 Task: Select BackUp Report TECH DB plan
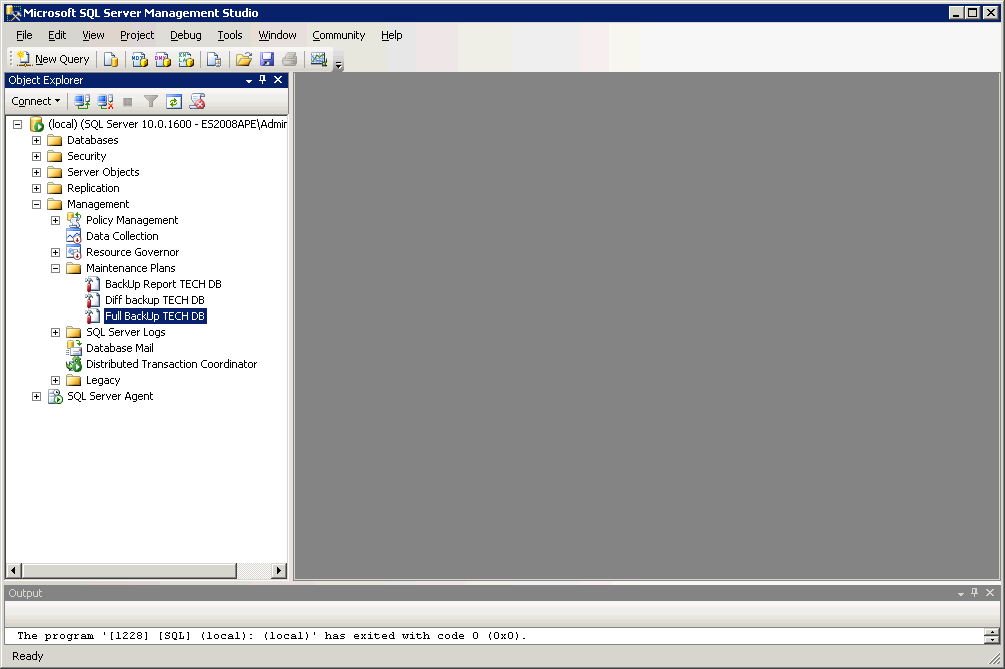[163, 285]
